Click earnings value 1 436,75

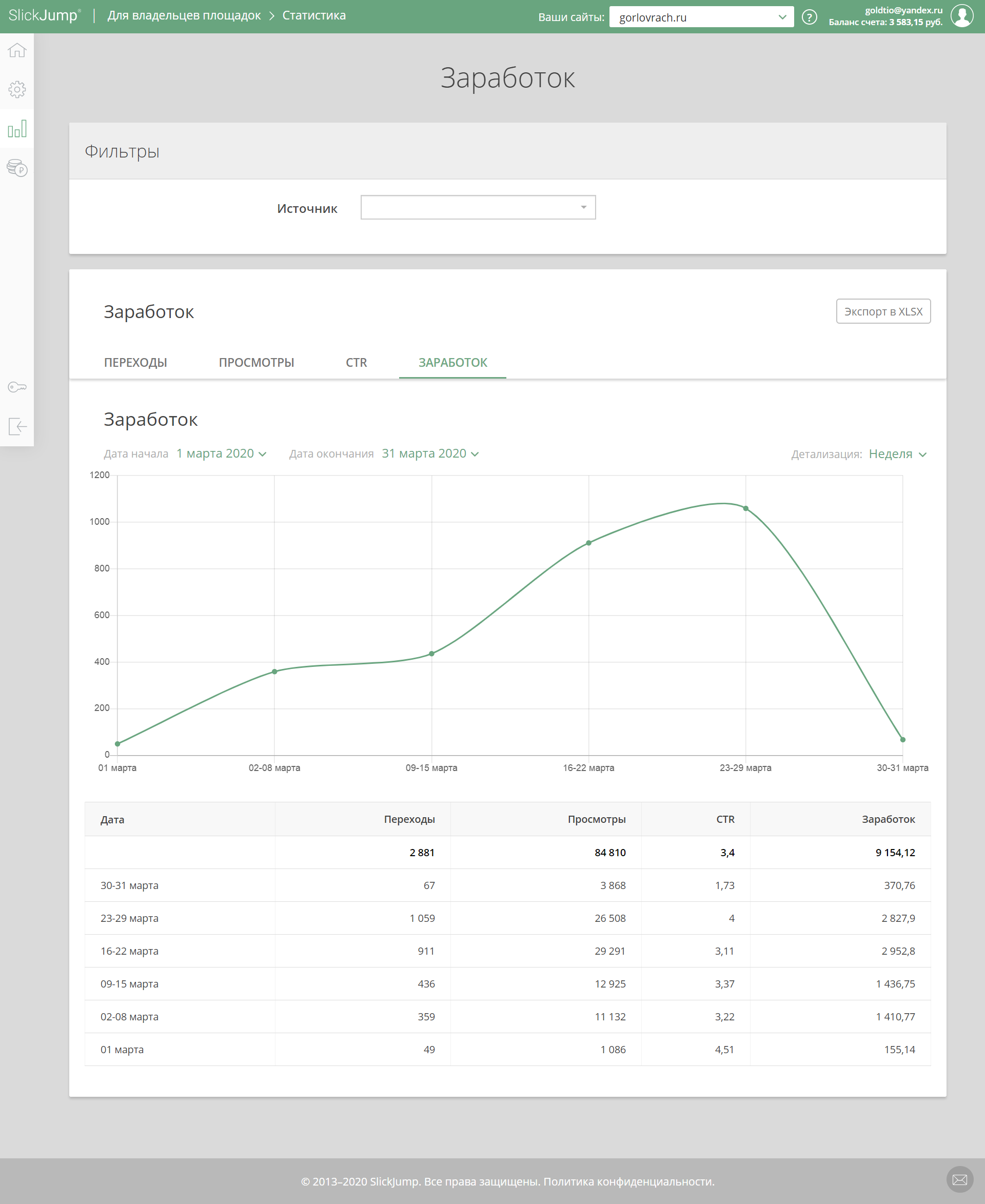[895, 984]
